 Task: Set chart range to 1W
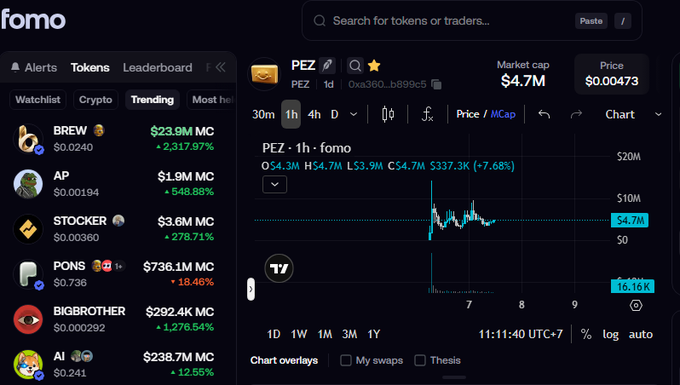coord(299,334)
